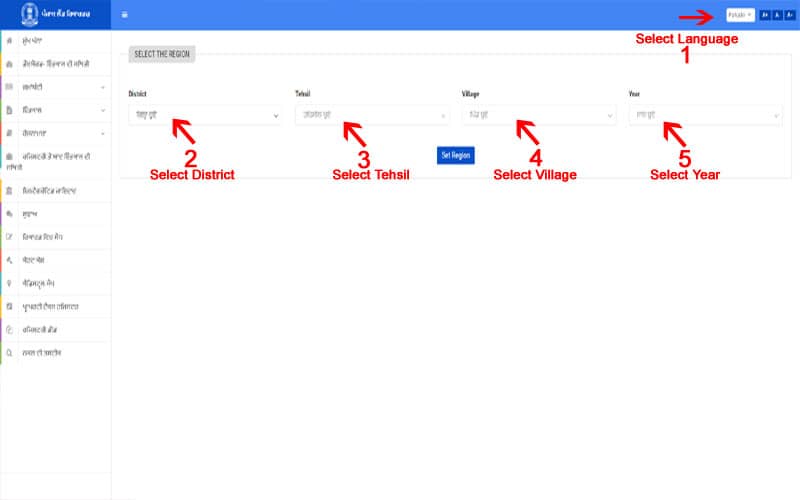This screenshot has height=500, width=800.
Task: Toggle the sidebar with the hamburger menu icon
Action: (x=124, y=15)
